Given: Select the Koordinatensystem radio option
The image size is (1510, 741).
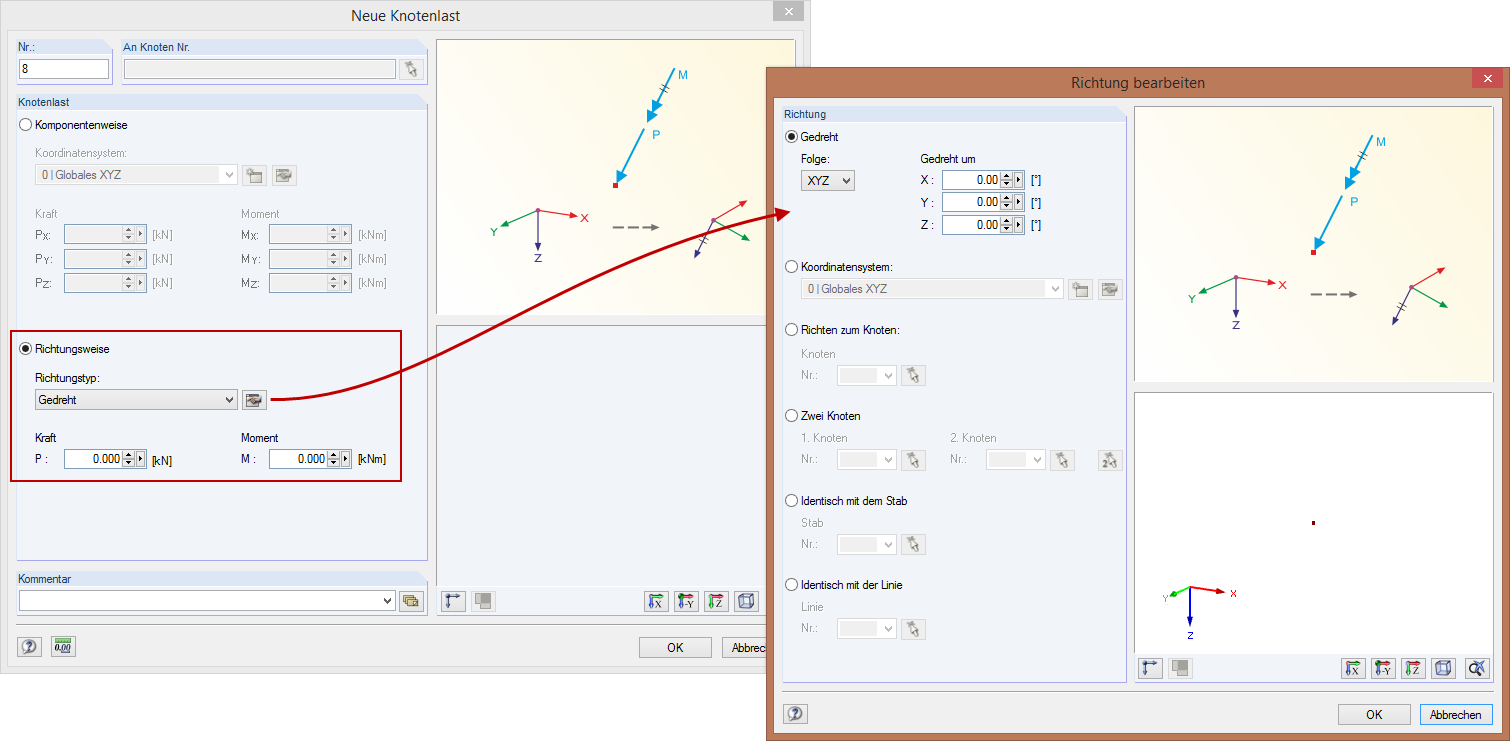Looking at the screenshot, I should point(792,267).
